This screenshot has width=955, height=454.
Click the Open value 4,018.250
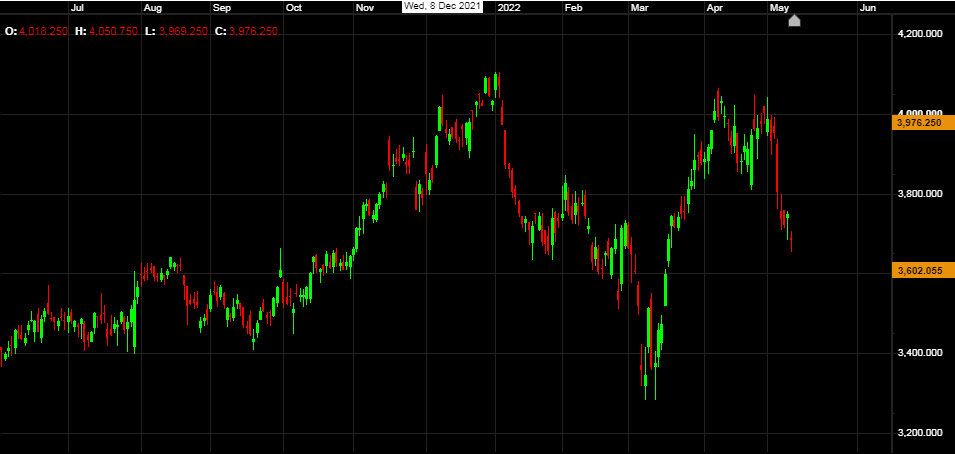tap(49, 32)
